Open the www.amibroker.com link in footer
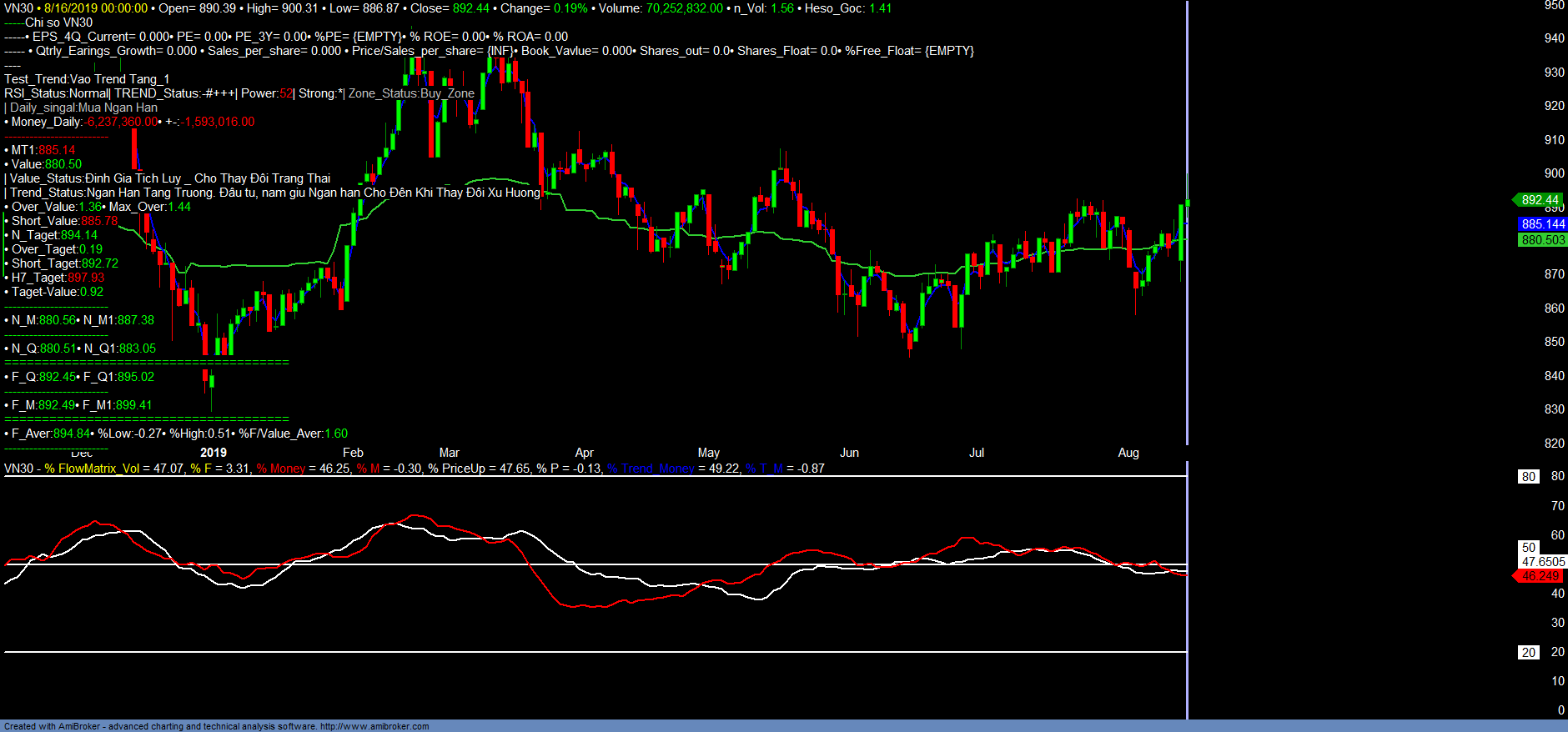 (374, 726)
